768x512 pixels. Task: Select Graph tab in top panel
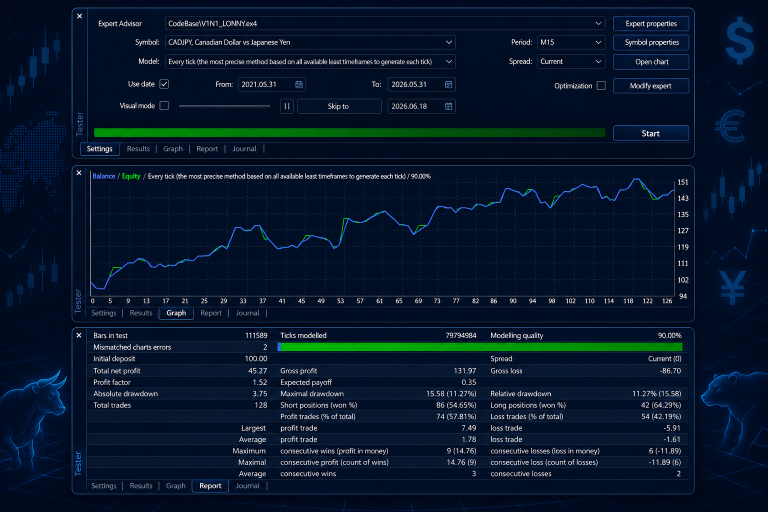tap(173, 149)
